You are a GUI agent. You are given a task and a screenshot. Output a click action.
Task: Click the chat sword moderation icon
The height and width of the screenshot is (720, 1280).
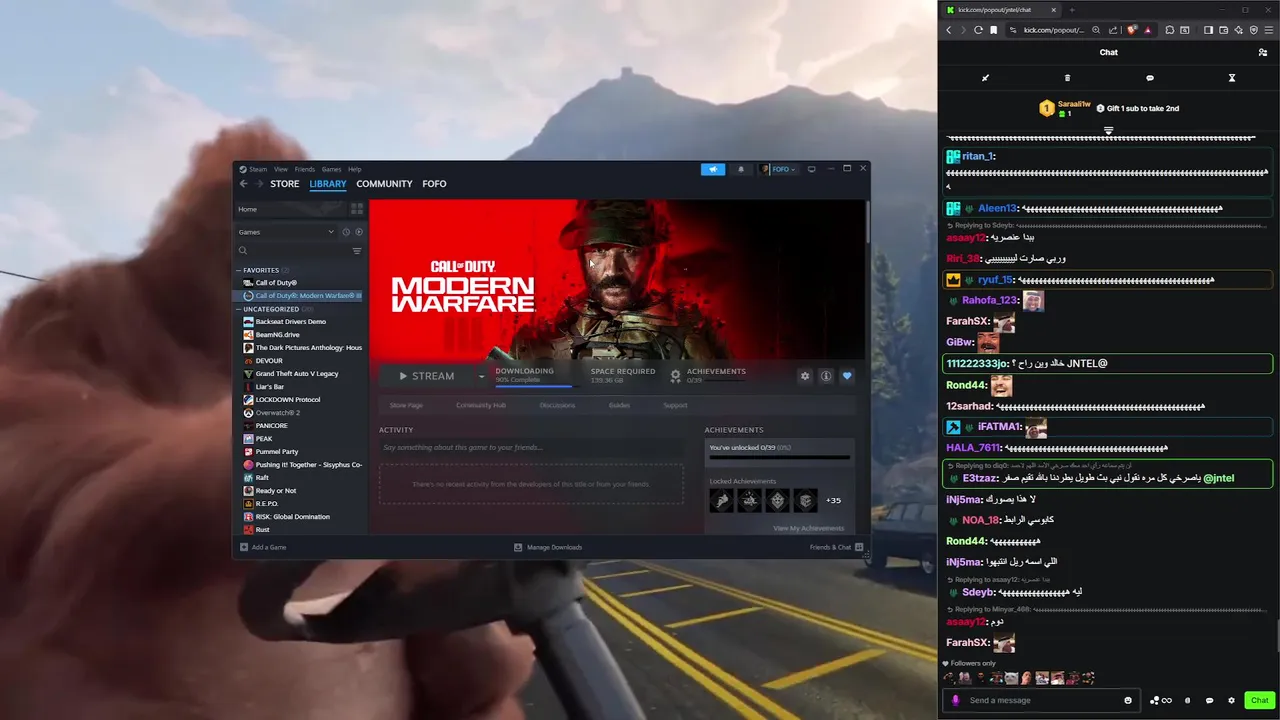coord(985,78)
